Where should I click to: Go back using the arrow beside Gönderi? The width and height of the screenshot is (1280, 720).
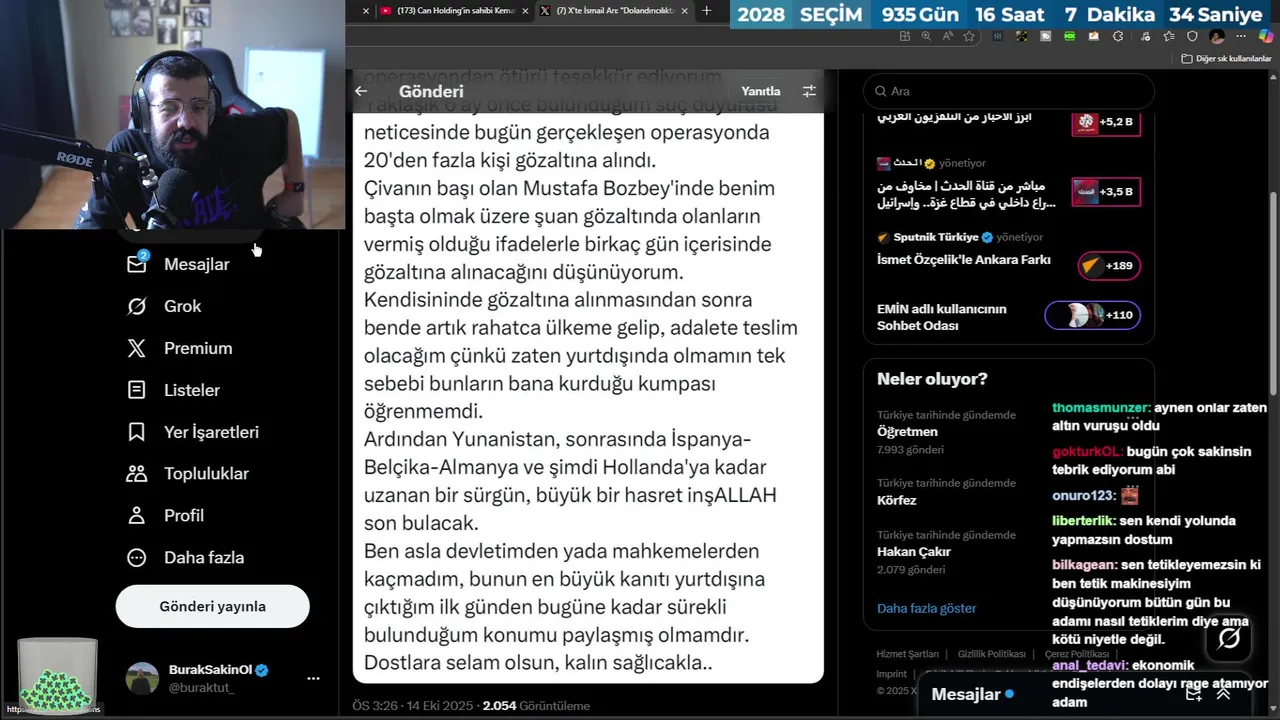pos(361,91)
